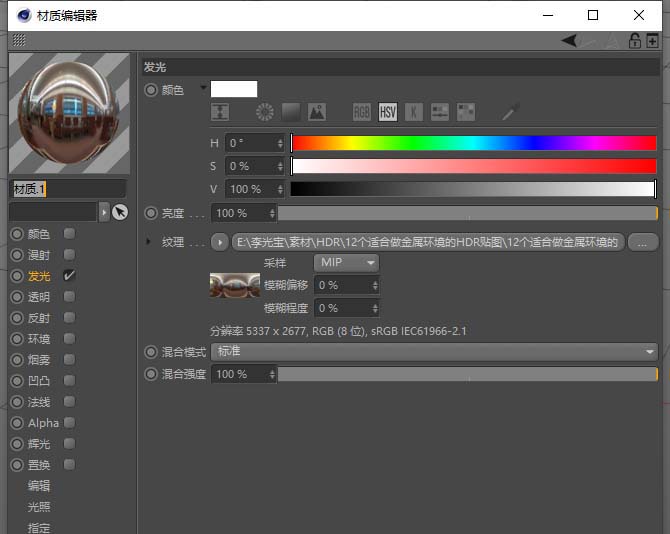Screen dimensions: 670x534
Task: Select 光照 in the left channel list
Action: point(39,507)
